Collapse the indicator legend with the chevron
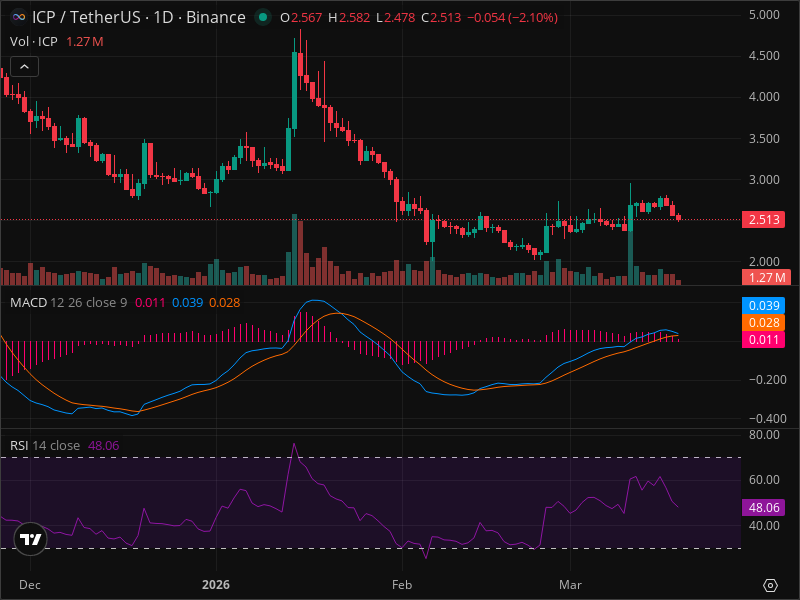800x600 pixels. (x=24, y=67)
